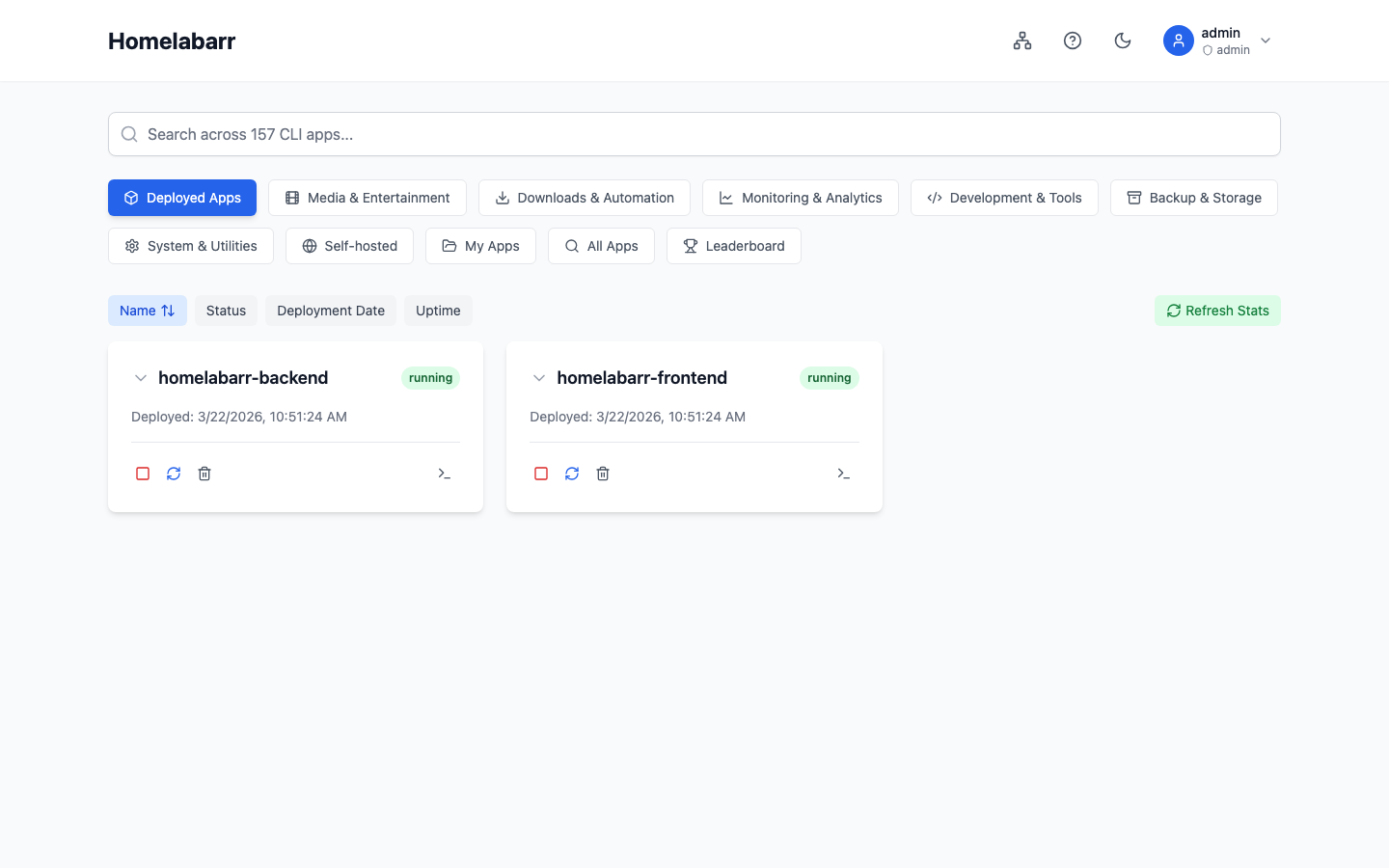1389x868 pixels.
Task: Stop the homelabarr-backend container
Action: point(143,474)
